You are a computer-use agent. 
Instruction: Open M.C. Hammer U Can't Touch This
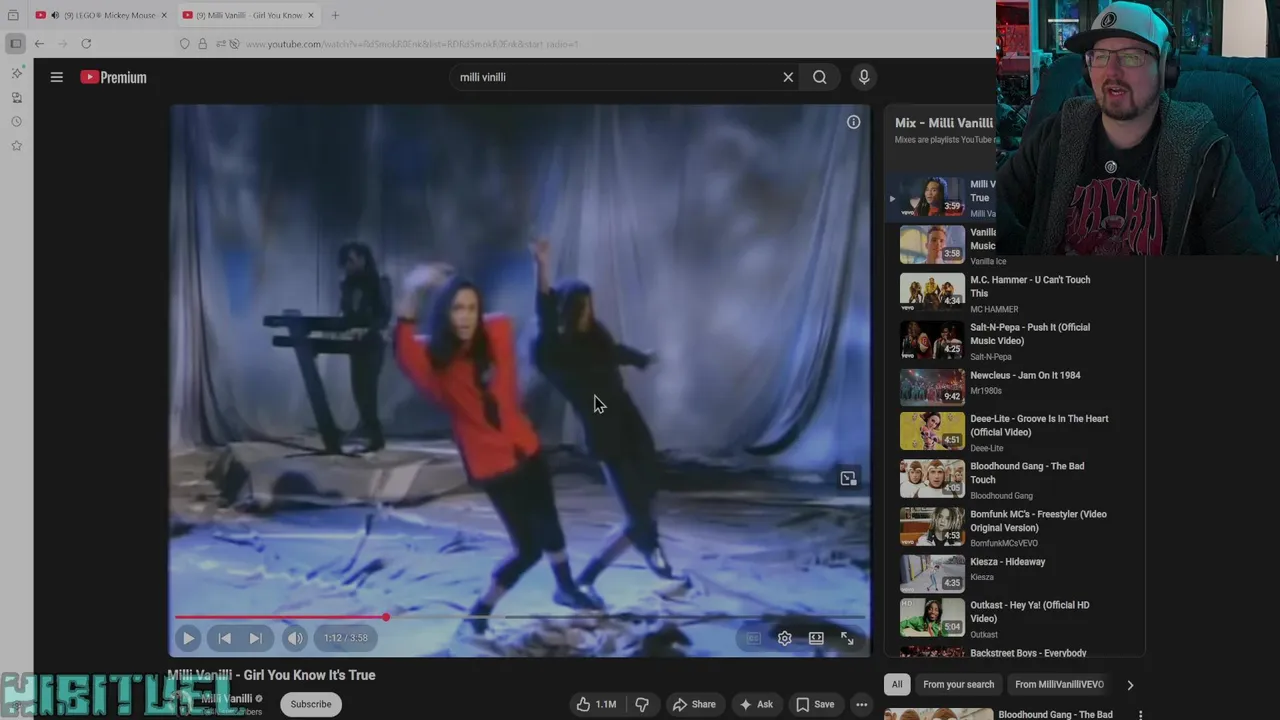tap(1030, 286)
